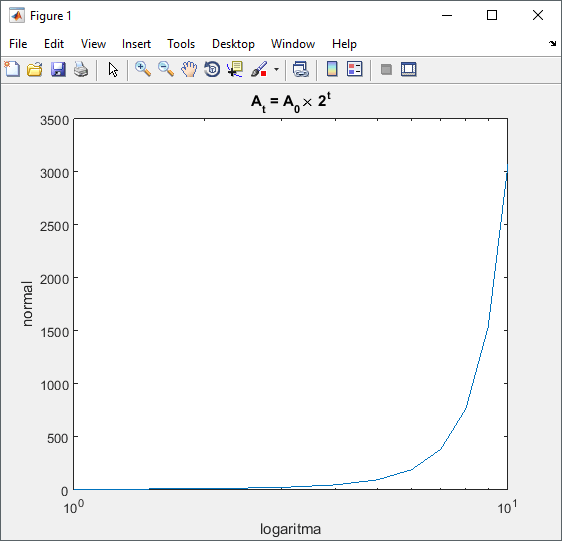Toggle the Insert Legend button
Screen dimensions: 562x541
[x=355, y=69]
